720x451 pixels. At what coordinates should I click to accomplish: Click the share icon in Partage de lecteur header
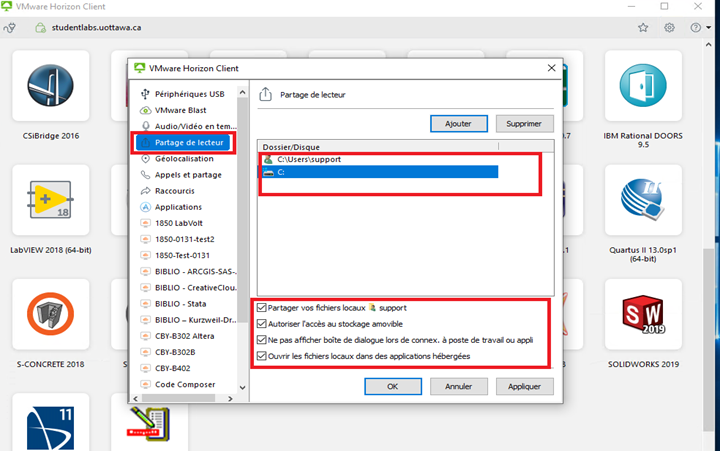(x=265, y=95)
